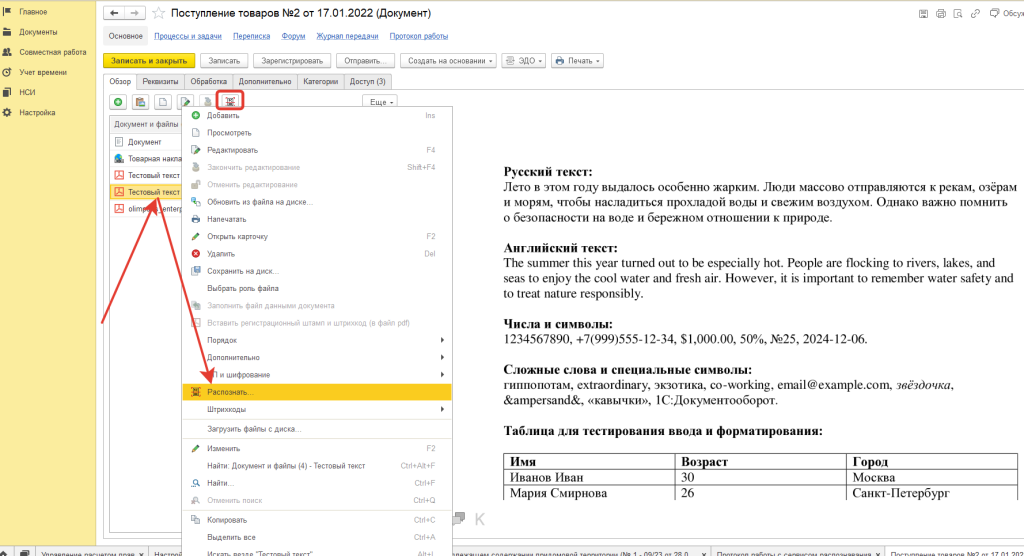Select the Документ row in file list

(x=144, y=142)
